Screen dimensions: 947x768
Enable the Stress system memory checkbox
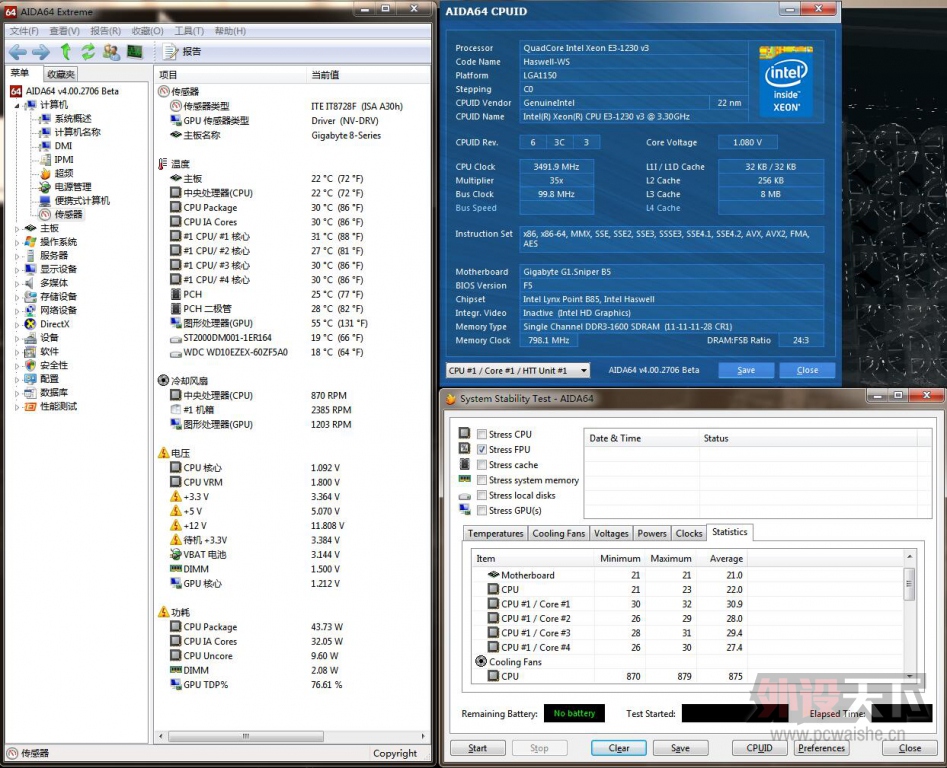tap(482, 480)
